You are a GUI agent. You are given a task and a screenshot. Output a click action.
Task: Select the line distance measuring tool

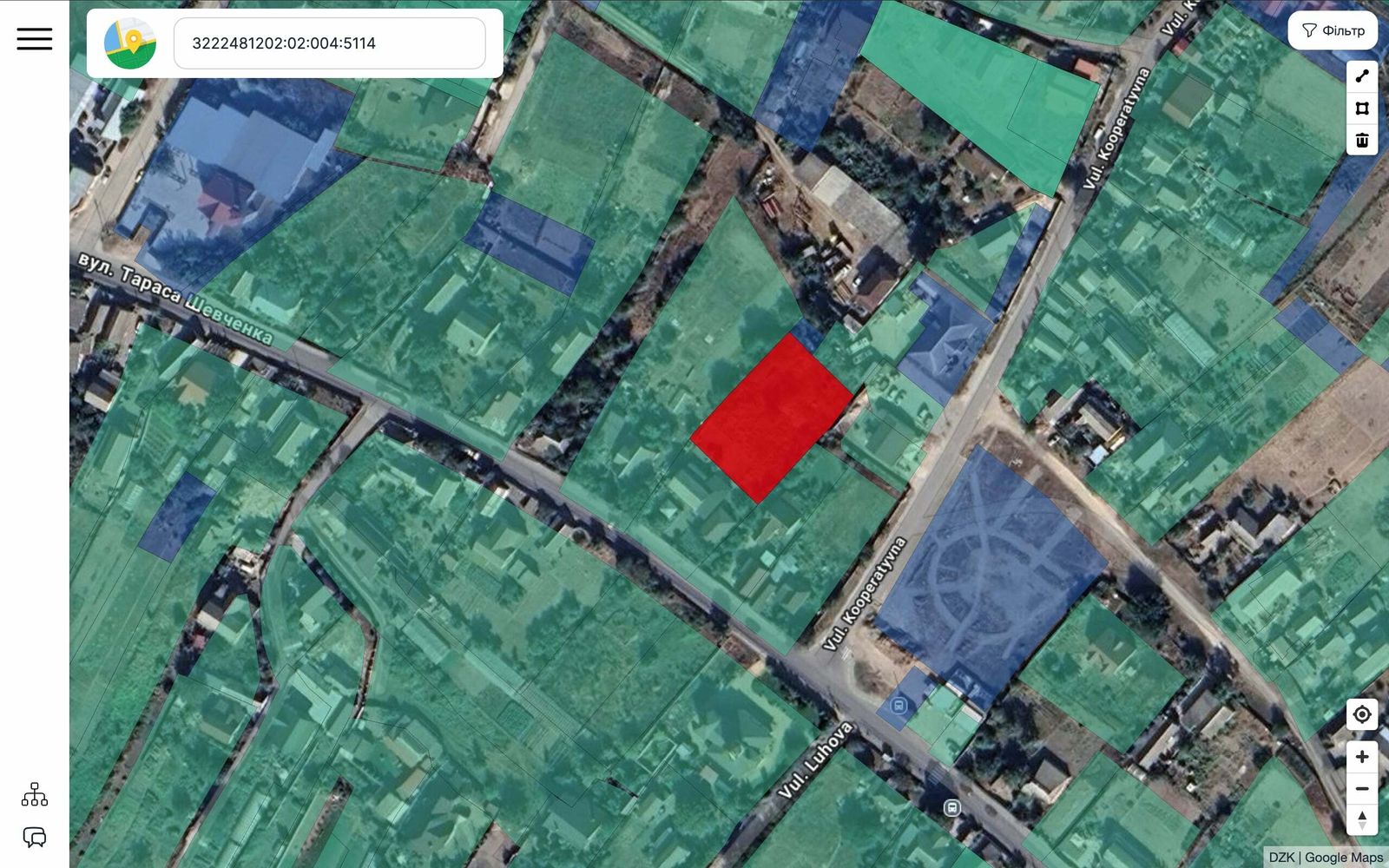point(1362,76)
